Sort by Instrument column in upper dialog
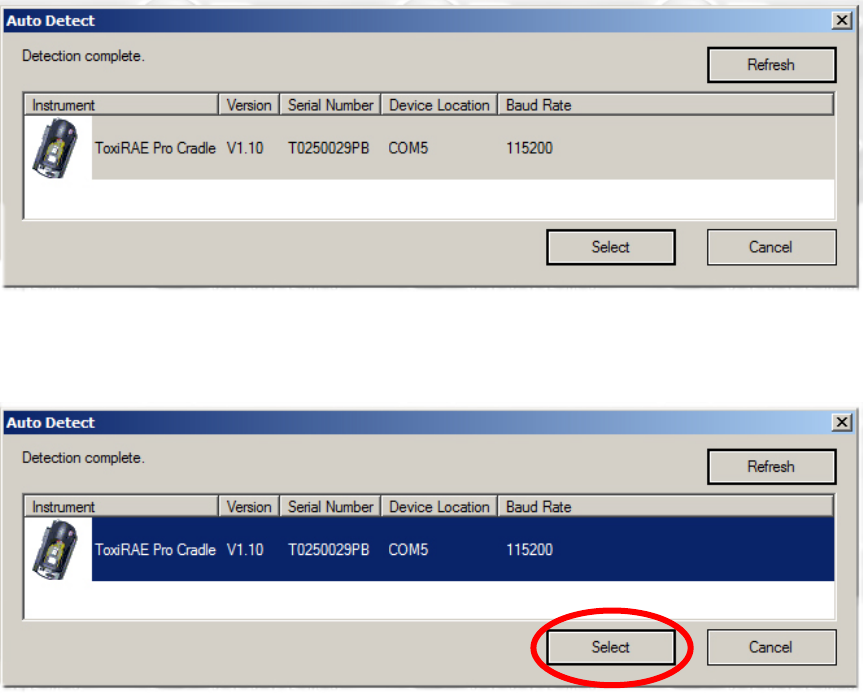 click(x=121, y=105)
